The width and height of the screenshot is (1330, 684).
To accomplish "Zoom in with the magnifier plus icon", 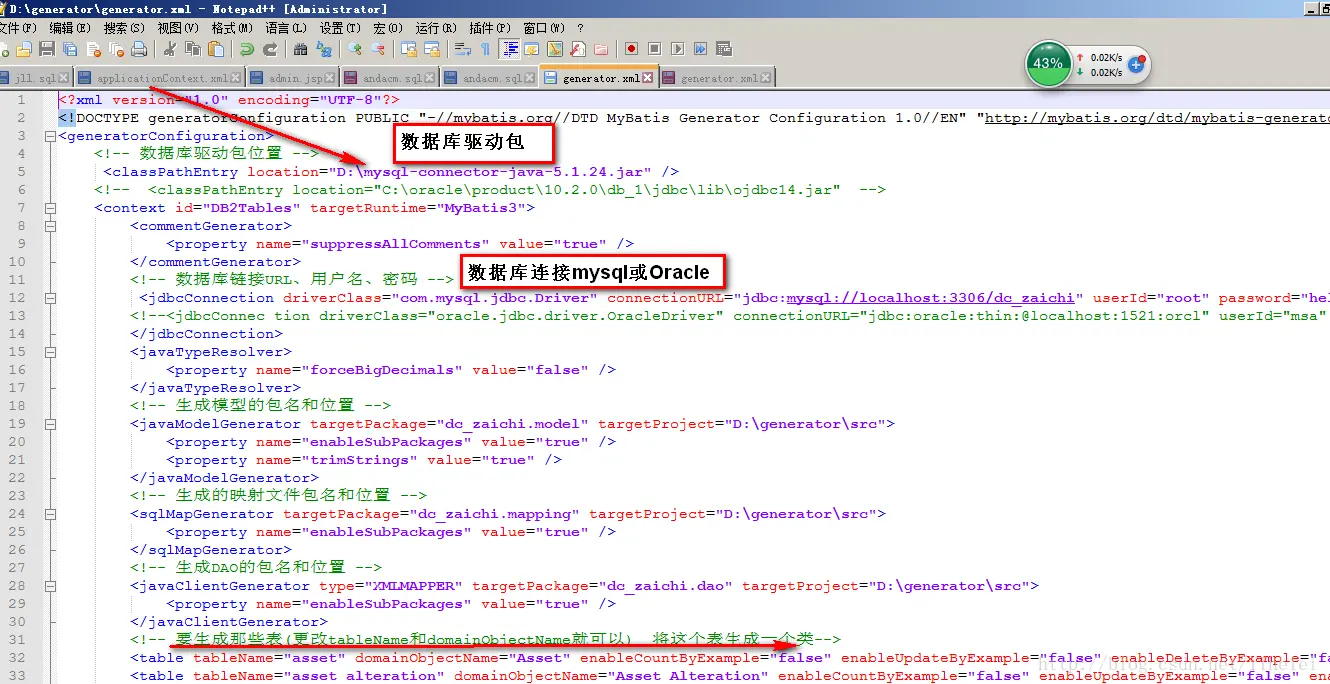I will (355, 48).
